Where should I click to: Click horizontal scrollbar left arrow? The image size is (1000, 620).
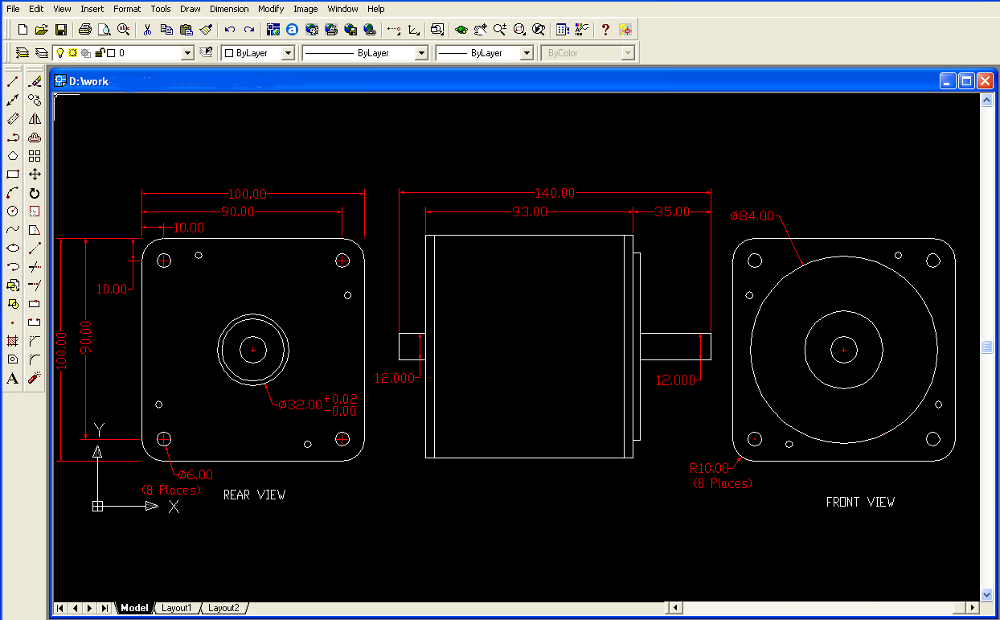pos(675,608)
